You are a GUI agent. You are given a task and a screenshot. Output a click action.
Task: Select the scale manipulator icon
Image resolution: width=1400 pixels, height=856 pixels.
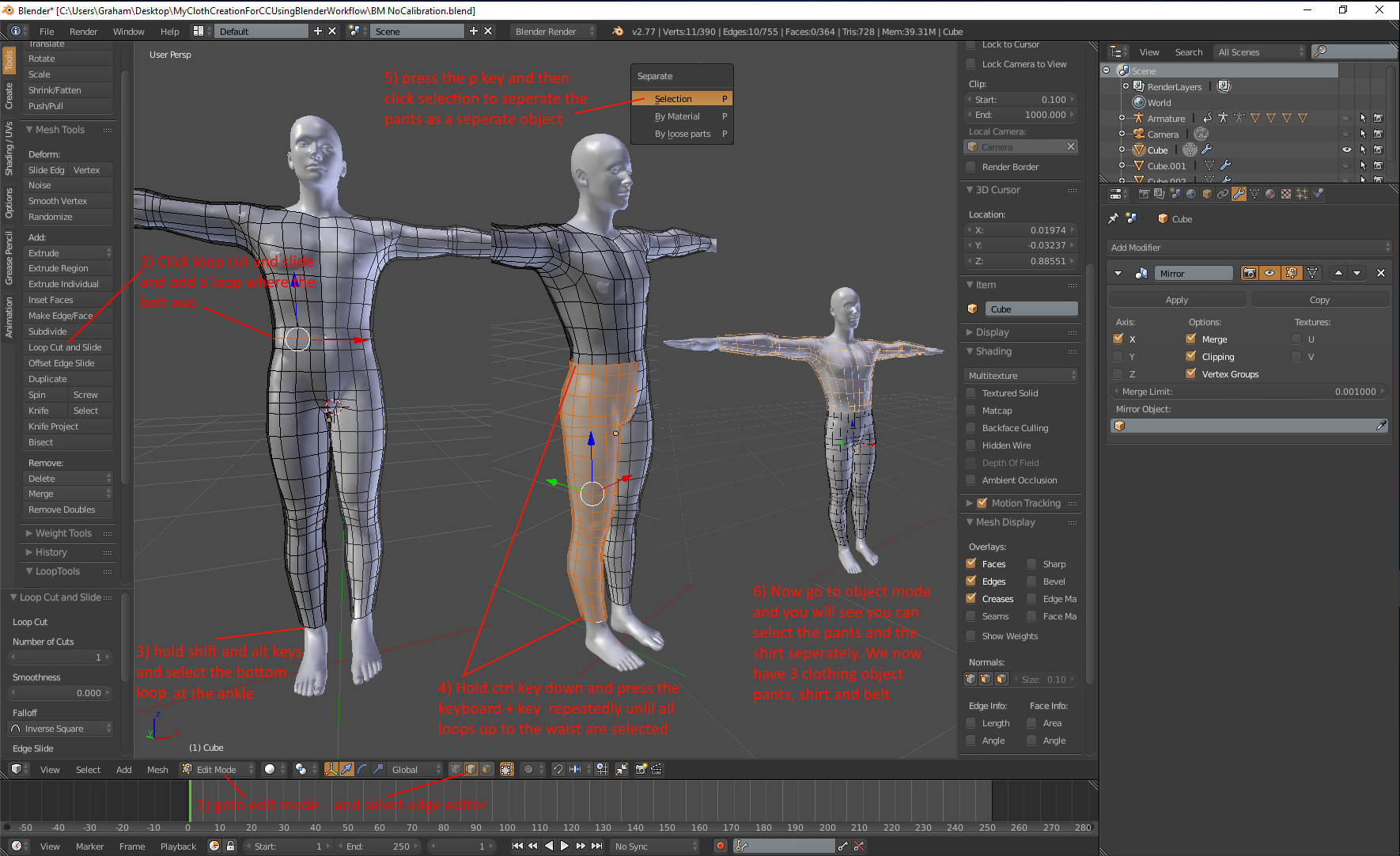(378, 769)
